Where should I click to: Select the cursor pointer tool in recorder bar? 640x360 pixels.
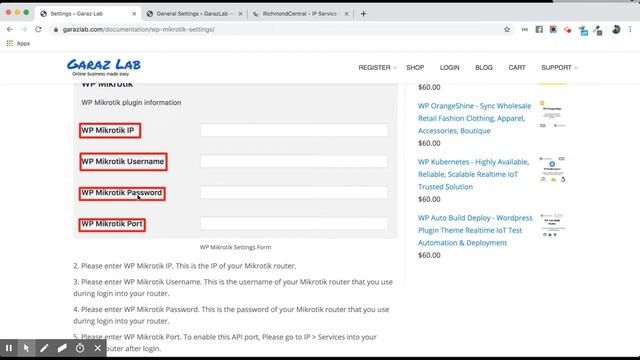26,348
